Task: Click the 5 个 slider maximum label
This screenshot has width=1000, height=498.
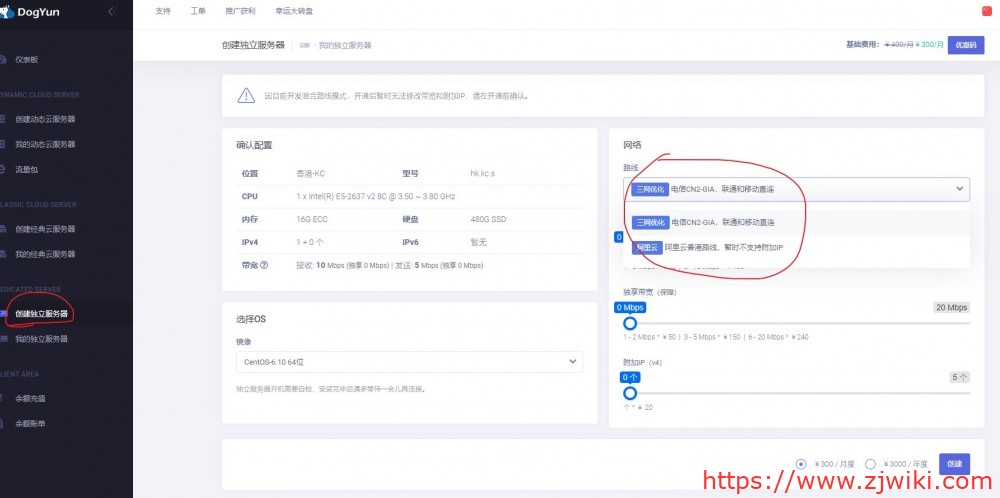Action: (960, 377)
